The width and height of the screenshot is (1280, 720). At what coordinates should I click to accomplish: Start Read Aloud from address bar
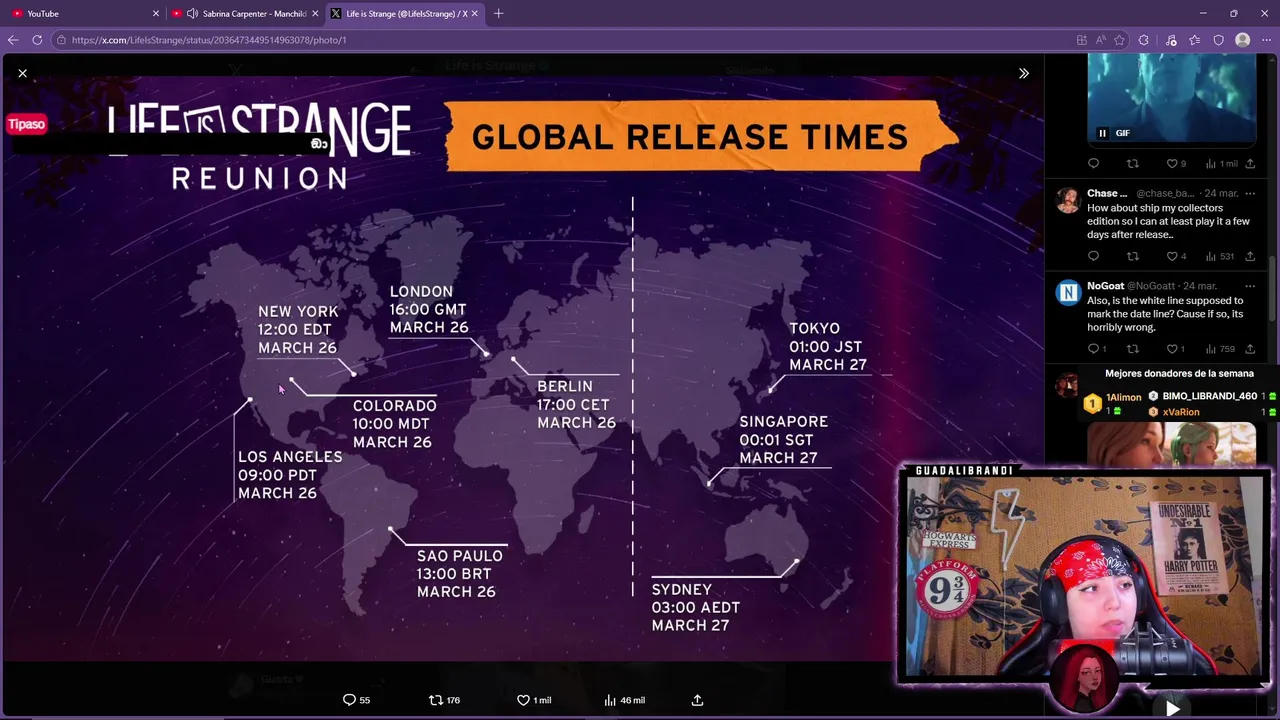1100,40
